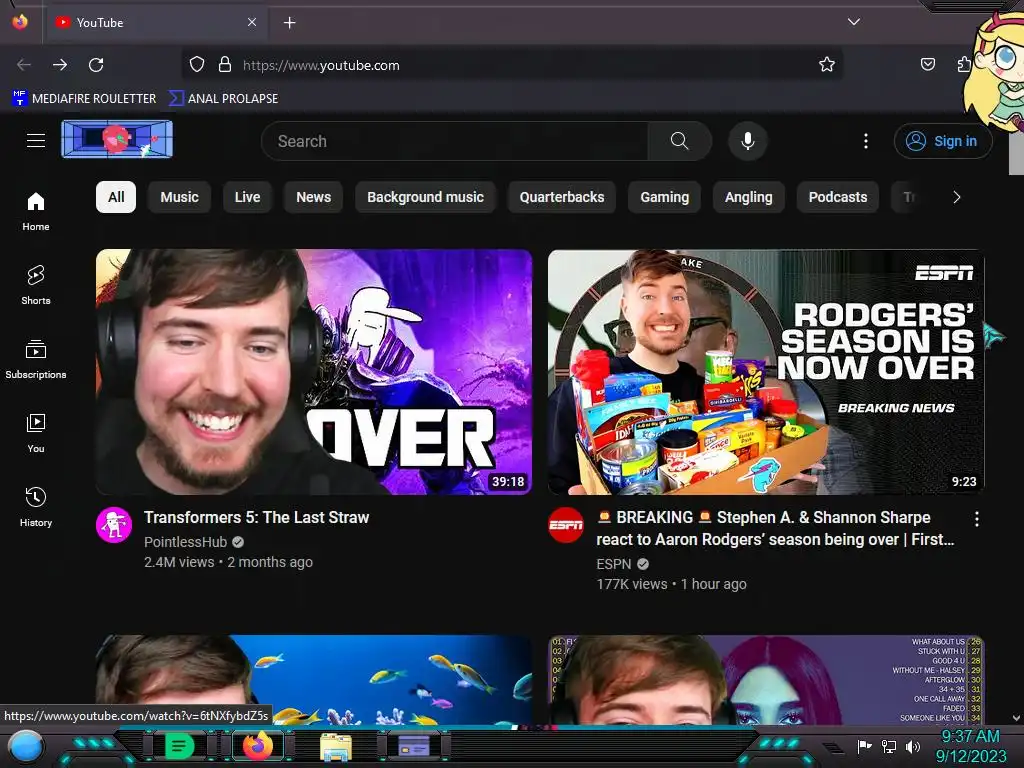This screenshot has width=1024, height=768.
Task: Open the Start orb on taskbar
Action: pos(26,746)
